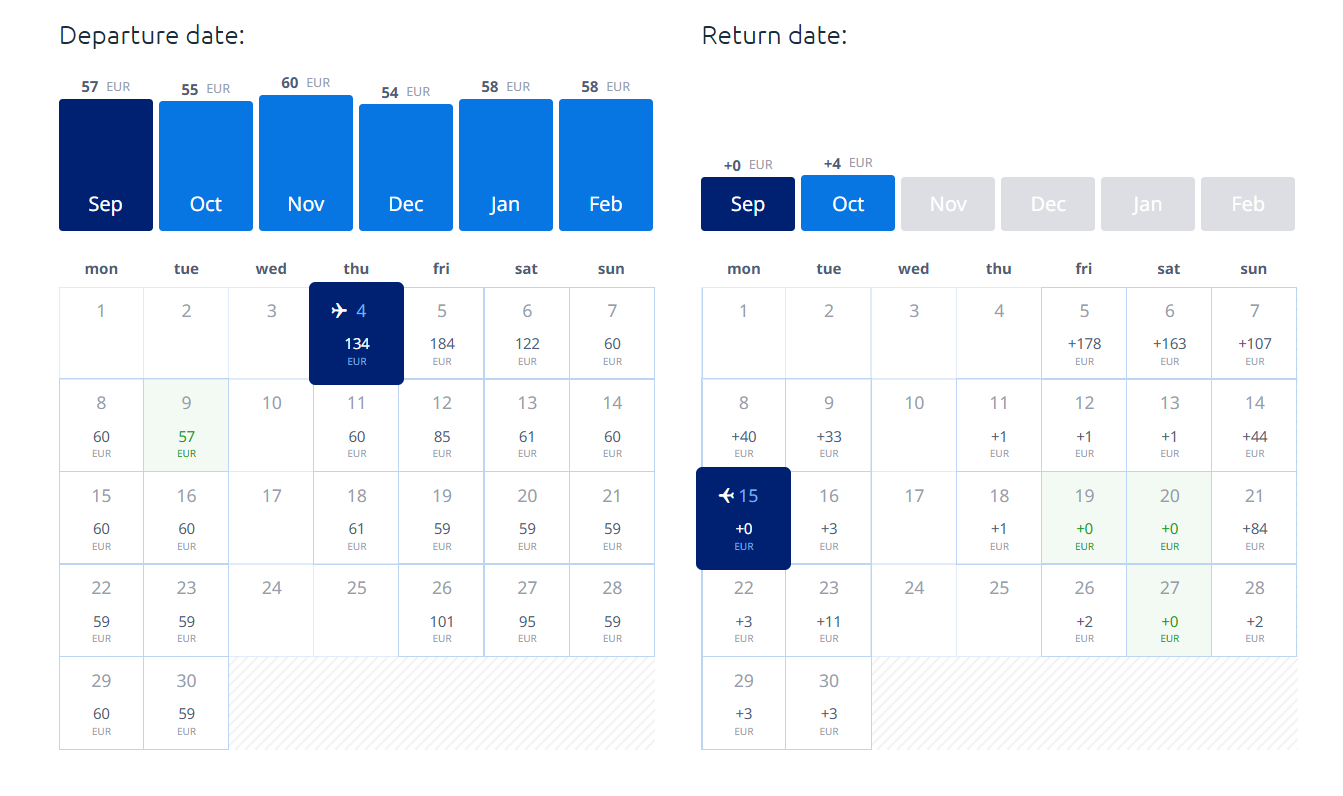1343x796 pixels.
Task: Select return date September 27 at +0 EUR
Action: [1169, 610]
